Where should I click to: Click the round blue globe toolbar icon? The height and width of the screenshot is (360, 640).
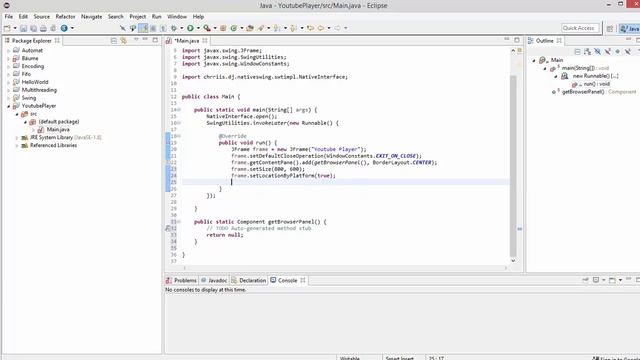click(64, 28)
